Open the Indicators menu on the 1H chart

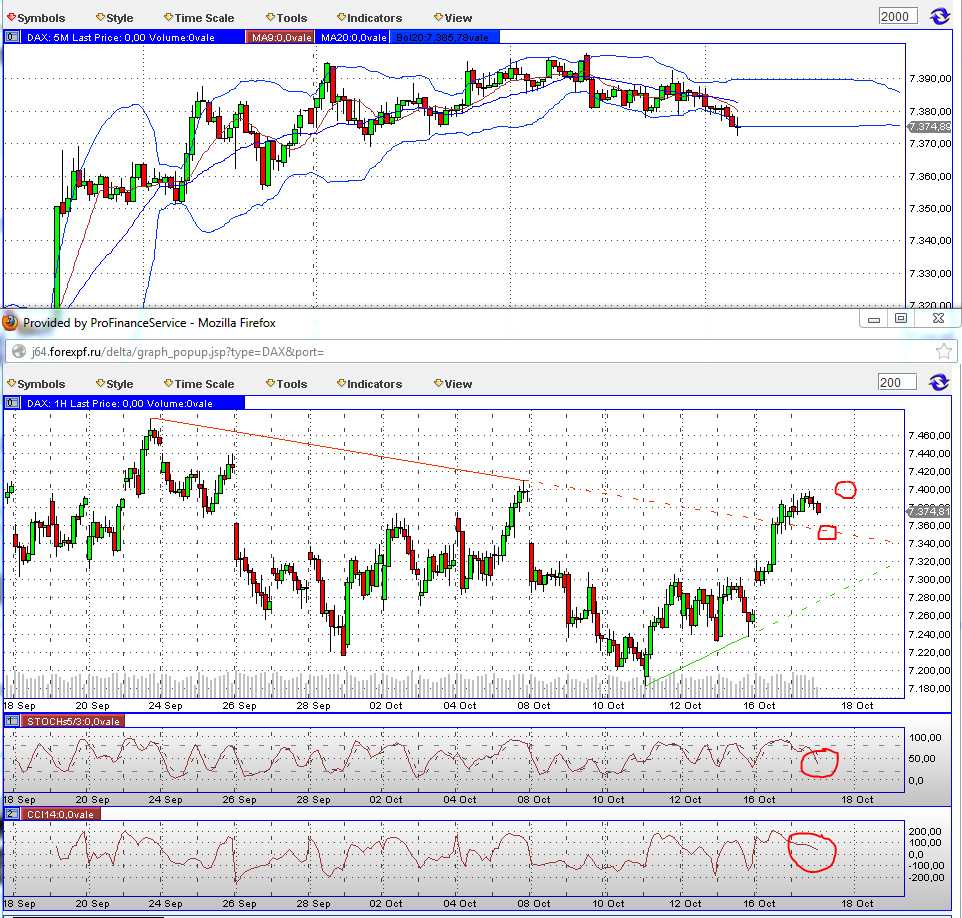[x=369, y=383]
